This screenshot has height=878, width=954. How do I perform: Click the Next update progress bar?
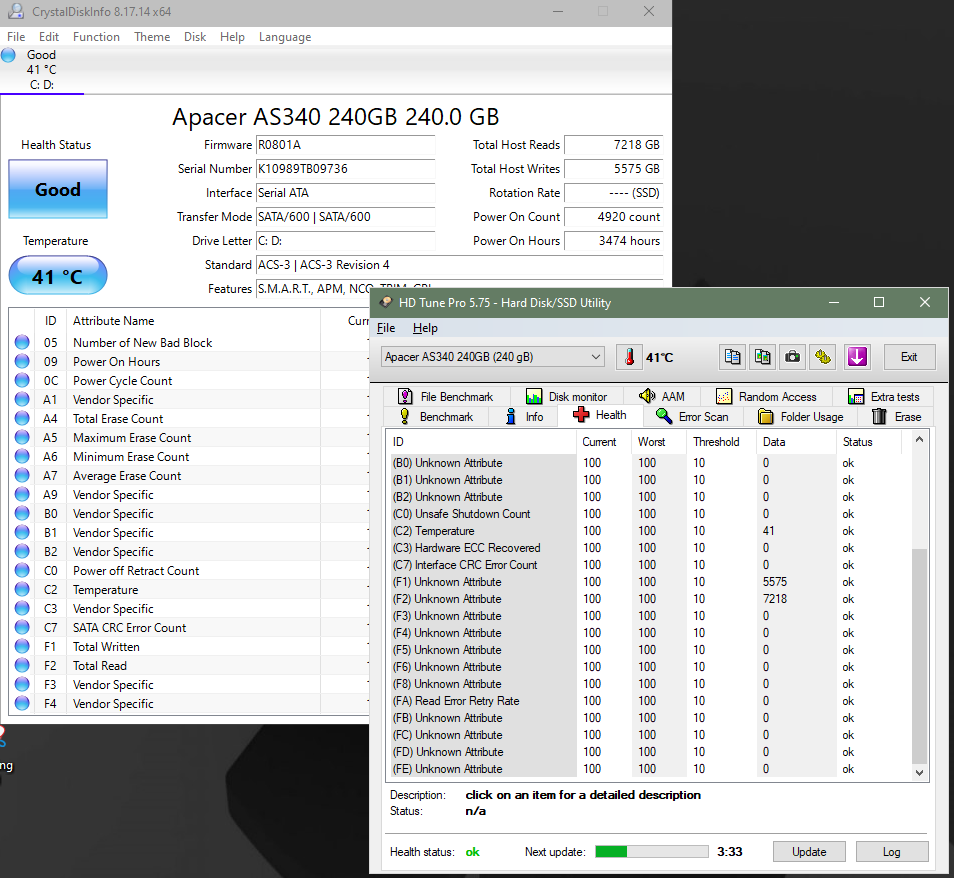click(650, 851)
